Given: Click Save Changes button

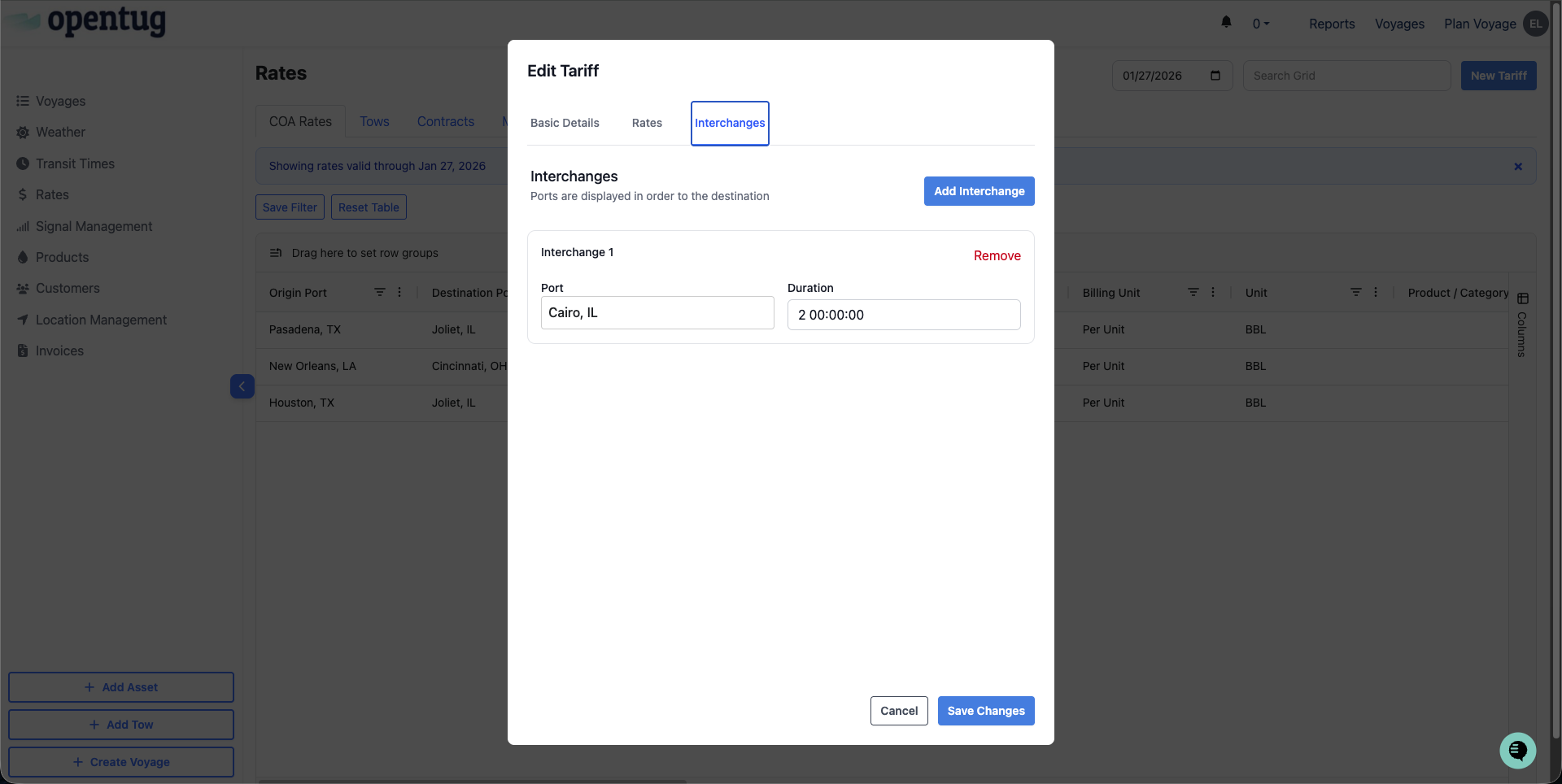Looking at the screenshot, I should coord(985,711).
